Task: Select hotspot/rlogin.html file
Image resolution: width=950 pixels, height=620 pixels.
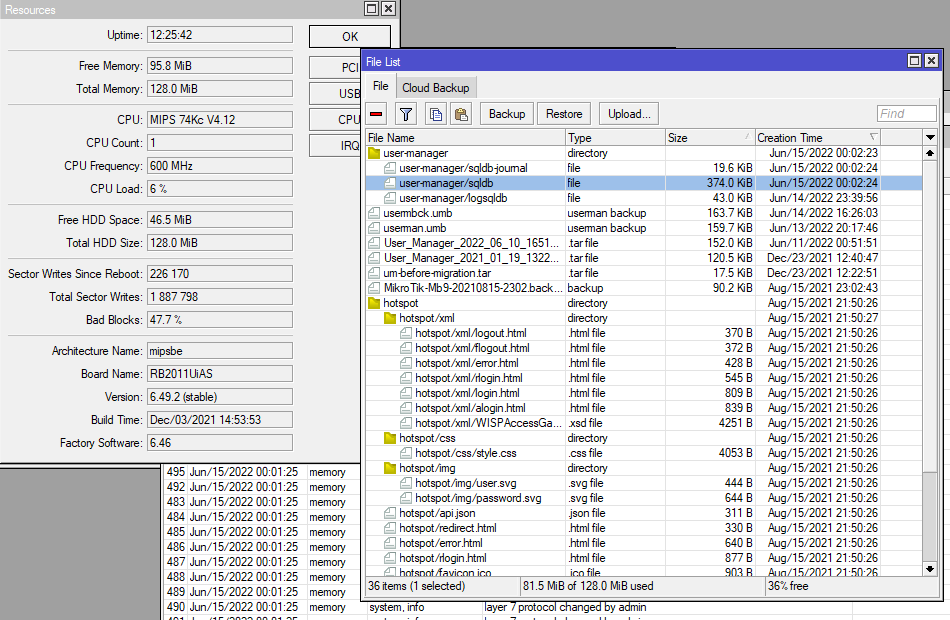Action: (644, 558)
